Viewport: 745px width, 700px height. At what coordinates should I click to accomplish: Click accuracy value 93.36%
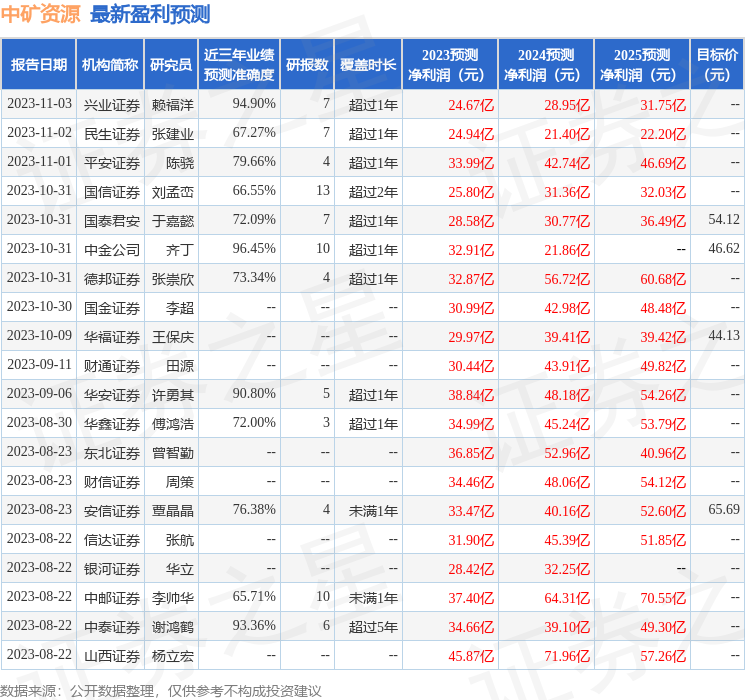pos(254,625)
